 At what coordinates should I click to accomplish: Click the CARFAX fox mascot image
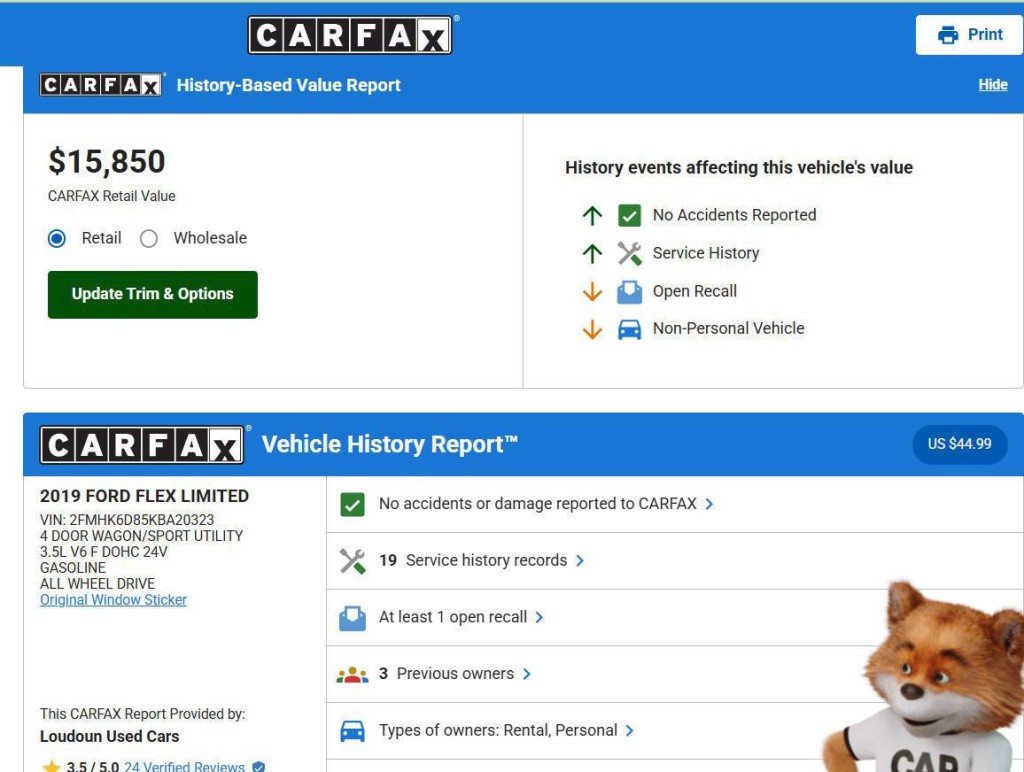(x=924, y=676)
